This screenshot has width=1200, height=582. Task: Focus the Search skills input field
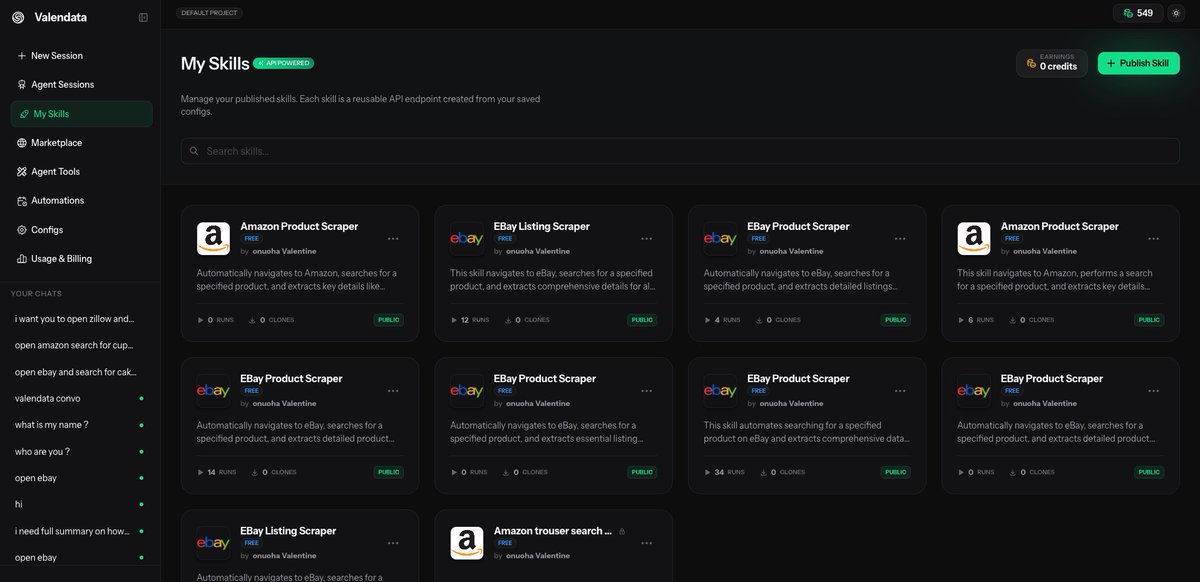pyautogui.click(x=680, y=151)
